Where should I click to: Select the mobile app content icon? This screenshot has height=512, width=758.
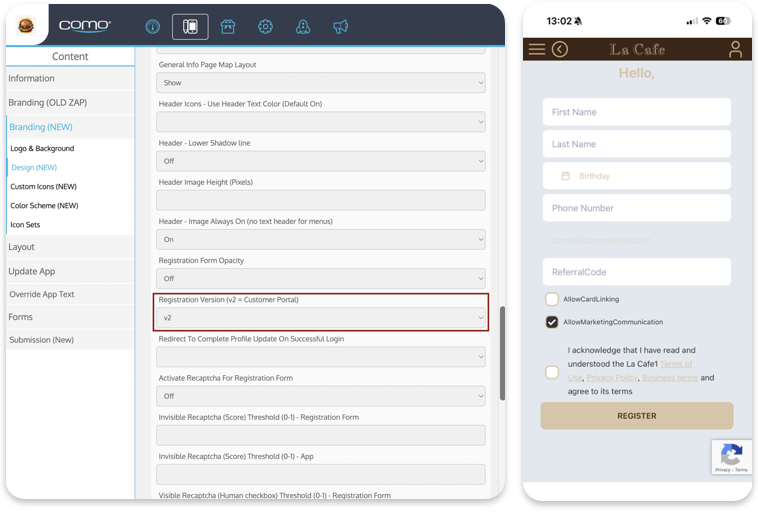(x=190, y=26)
